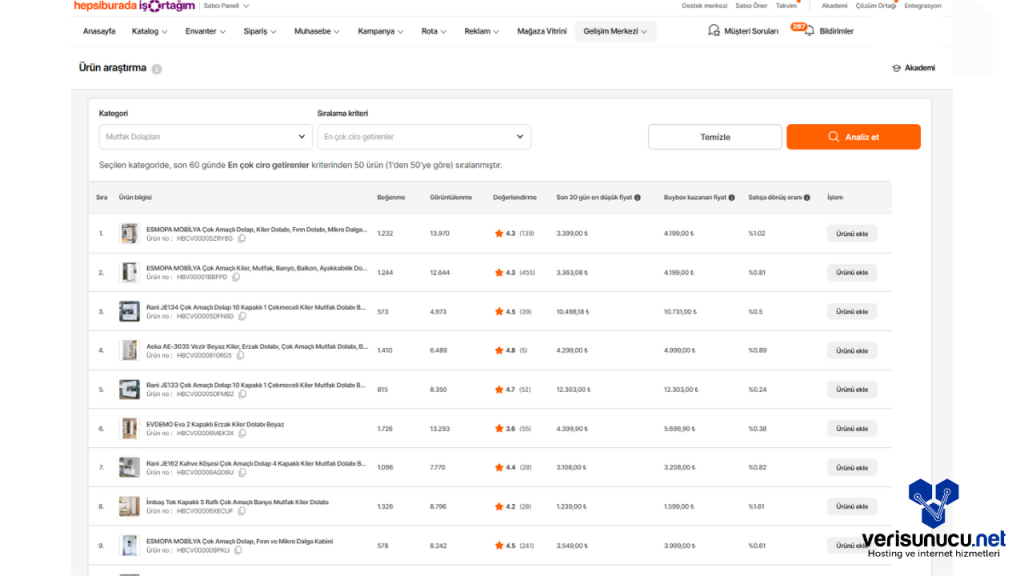Open notifications bell icon

click(809, 31)
